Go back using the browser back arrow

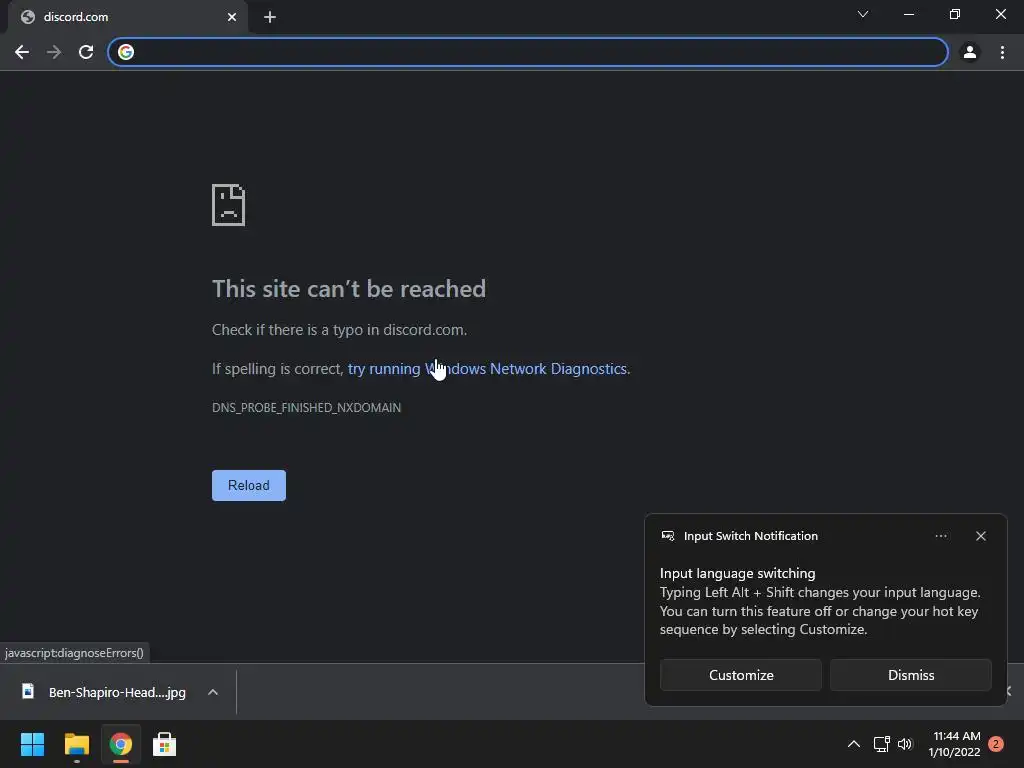point(22,52)
